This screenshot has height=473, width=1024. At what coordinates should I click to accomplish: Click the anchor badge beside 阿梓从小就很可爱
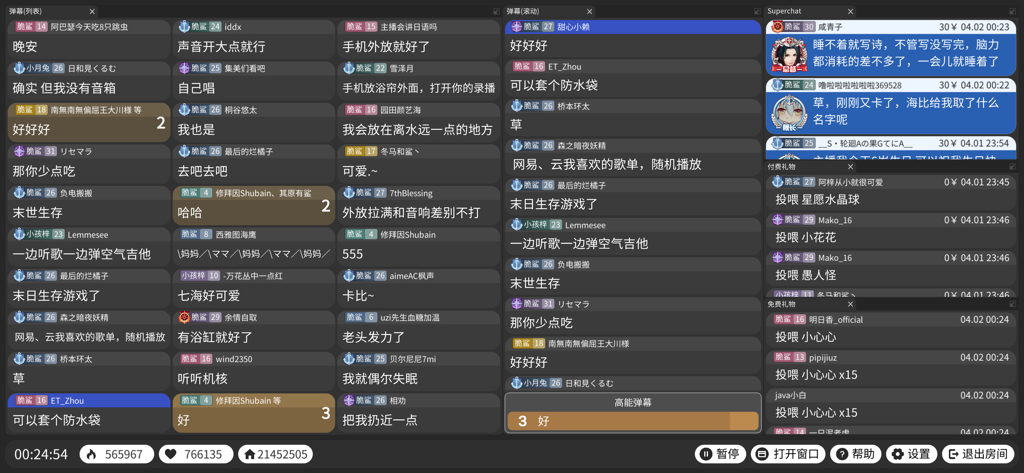click(x=777, y=182)
